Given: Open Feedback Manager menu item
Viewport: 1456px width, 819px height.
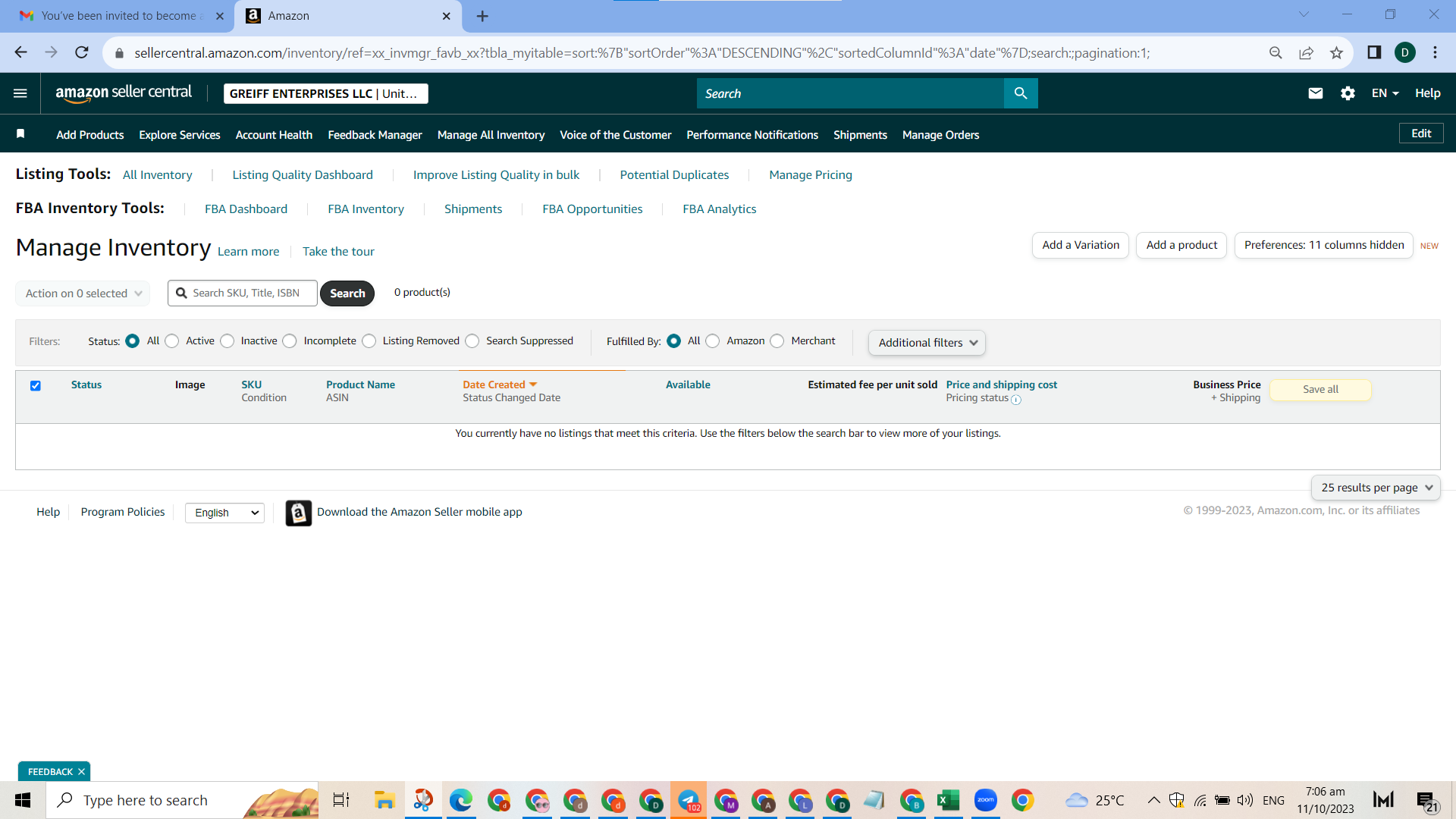Looking at the screenshot, I should 375,135.
